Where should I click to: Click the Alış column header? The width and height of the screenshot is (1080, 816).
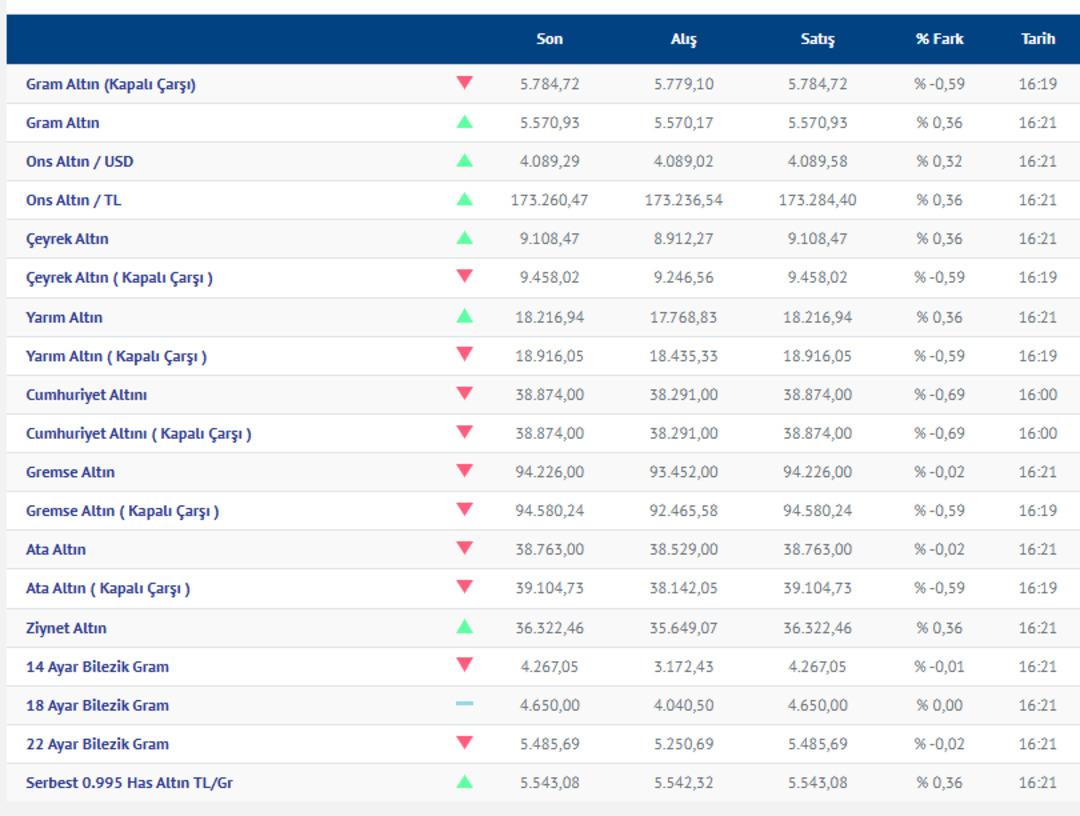click(x=684, y=39)
